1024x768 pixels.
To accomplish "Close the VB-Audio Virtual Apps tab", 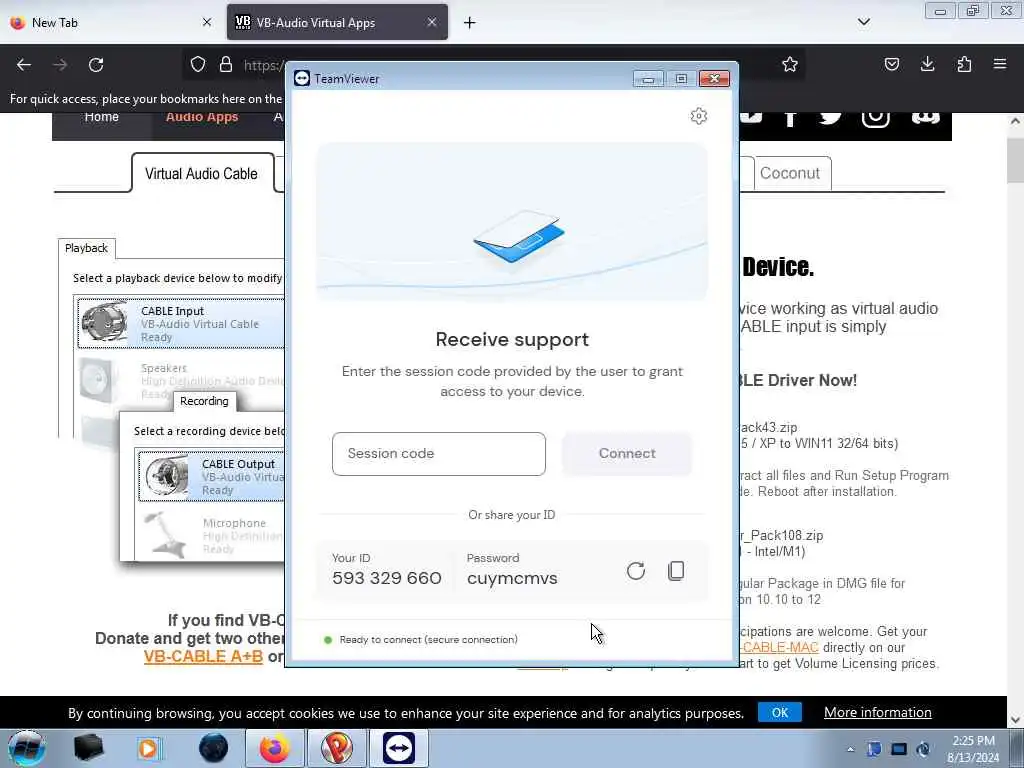I will click(x=432, y=23).
